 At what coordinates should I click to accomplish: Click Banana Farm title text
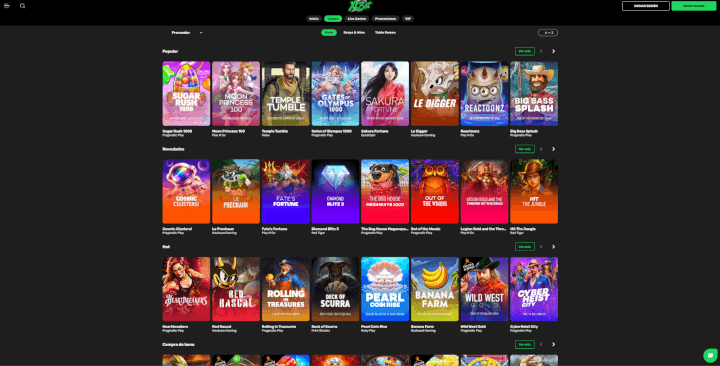[x=422, y=327]
